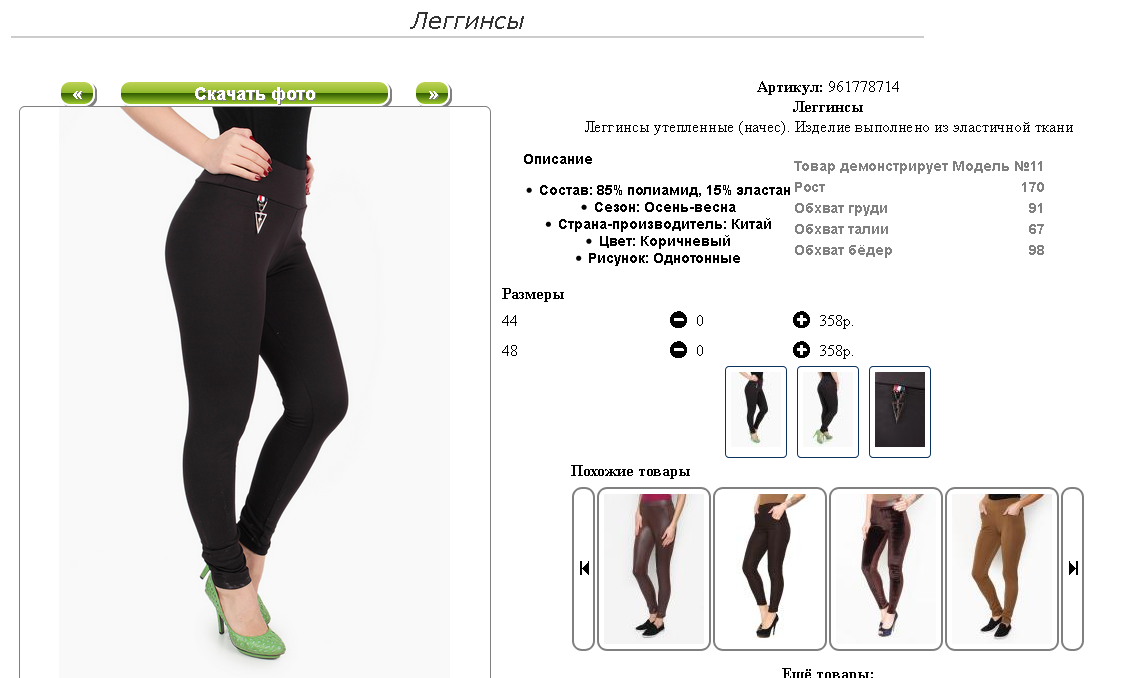Open similar product with dark brown leggings

pyautogui.click(x=770, y=569)
